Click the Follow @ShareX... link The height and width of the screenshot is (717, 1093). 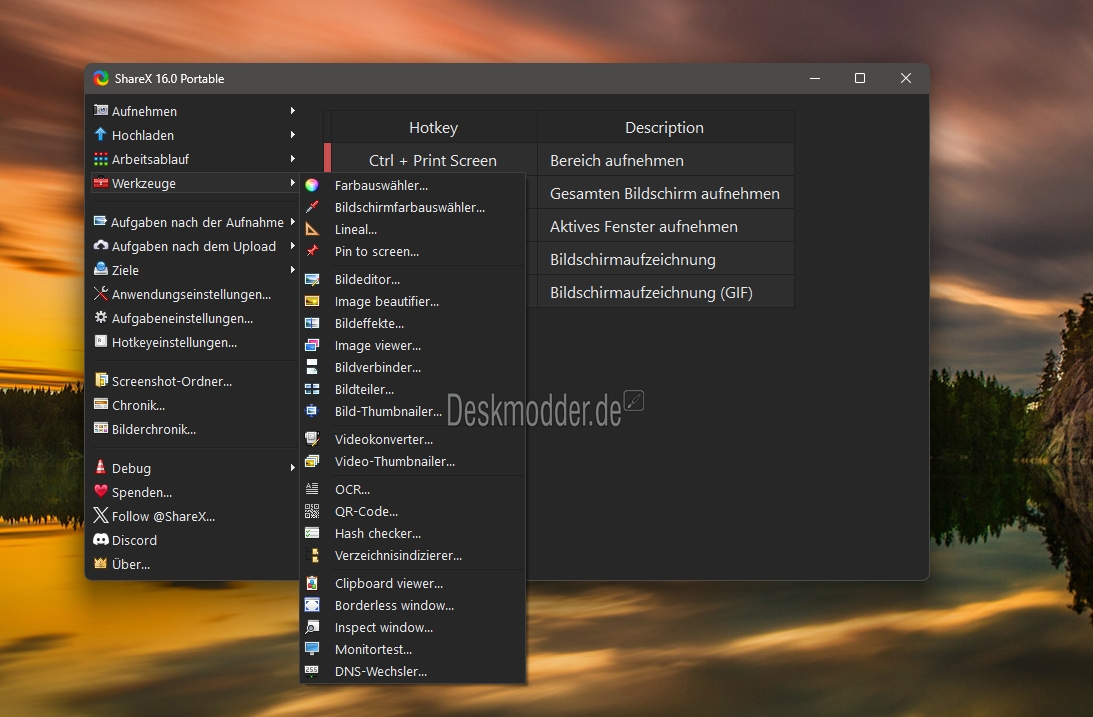point(195,516)
